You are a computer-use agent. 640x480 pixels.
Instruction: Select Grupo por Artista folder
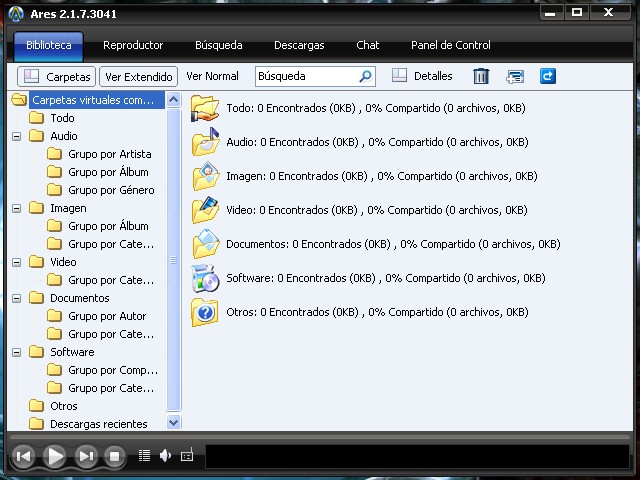coord(109,154)
